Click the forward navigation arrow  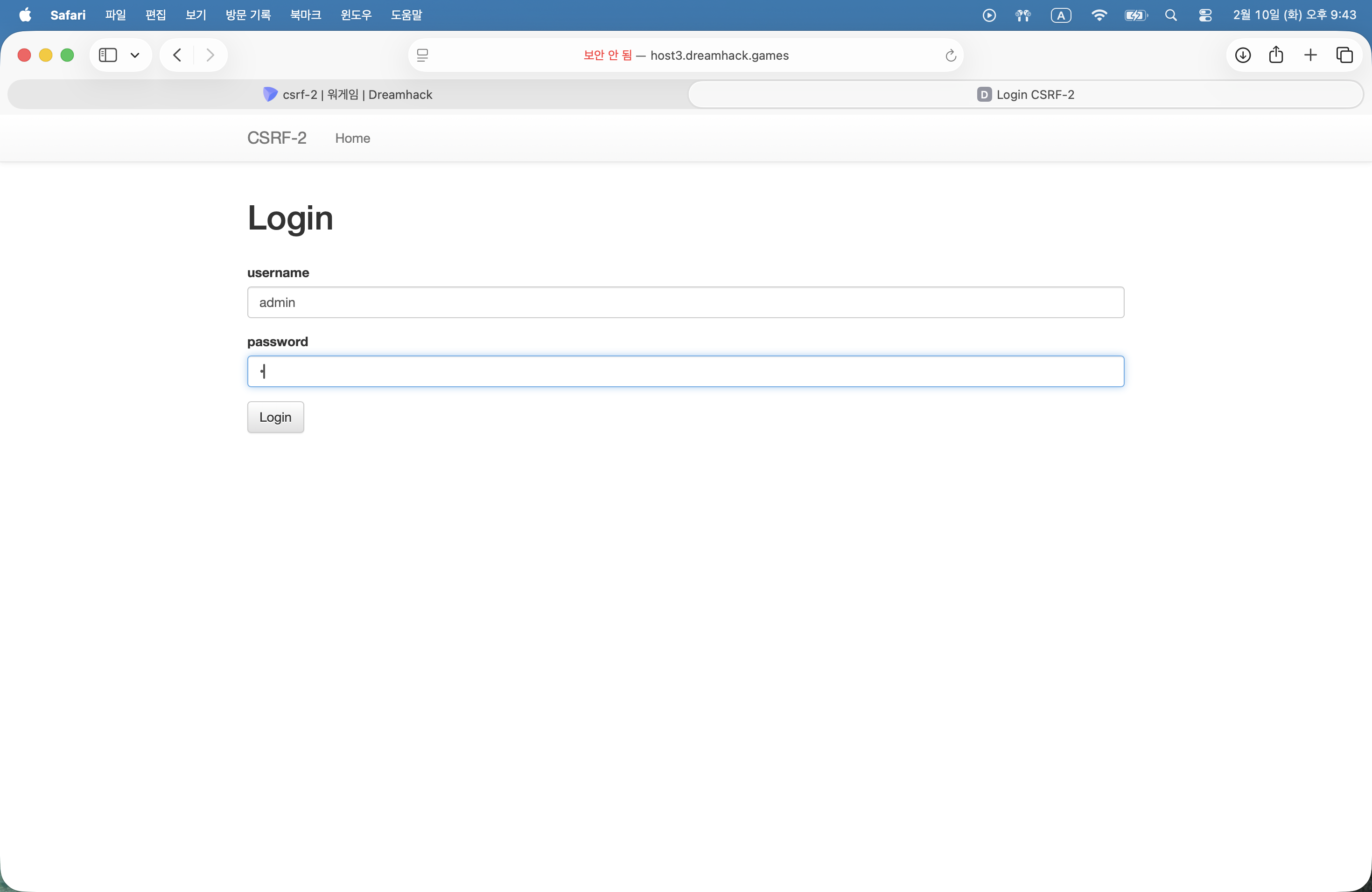pyautogui.click(x=210, y=56)
